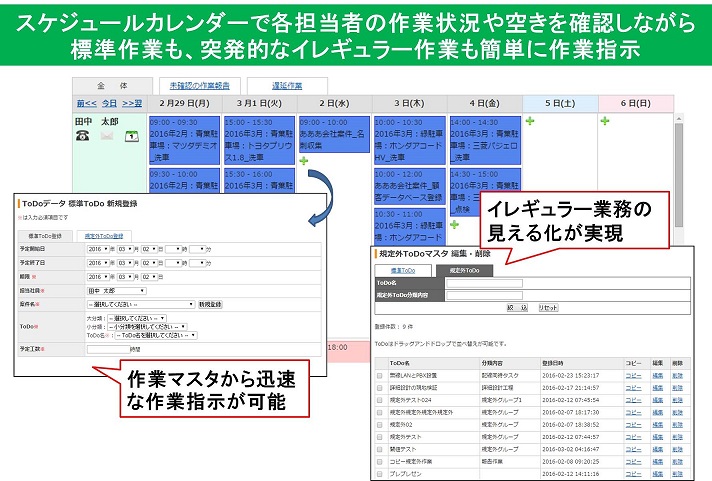Screen dimensions: 712x481
Task: Open the 大分類 dropdown
Action: pyautogui.click(x=137, y=318)
